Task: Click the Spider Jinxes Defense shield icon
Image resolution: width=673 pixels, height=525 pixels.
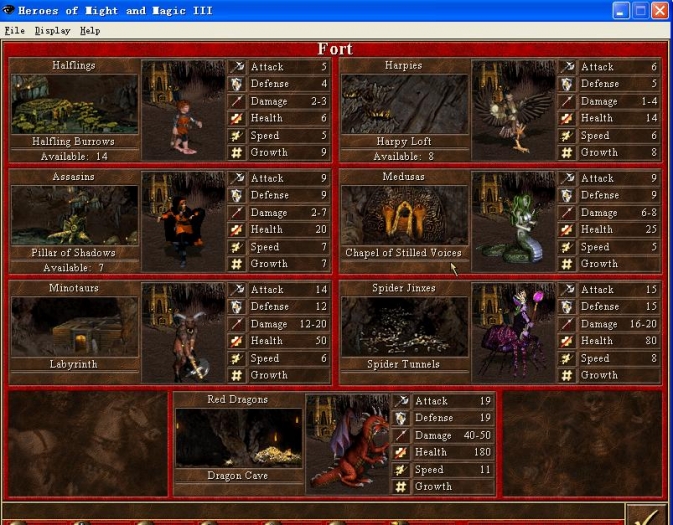Action: tap(567, 307)
